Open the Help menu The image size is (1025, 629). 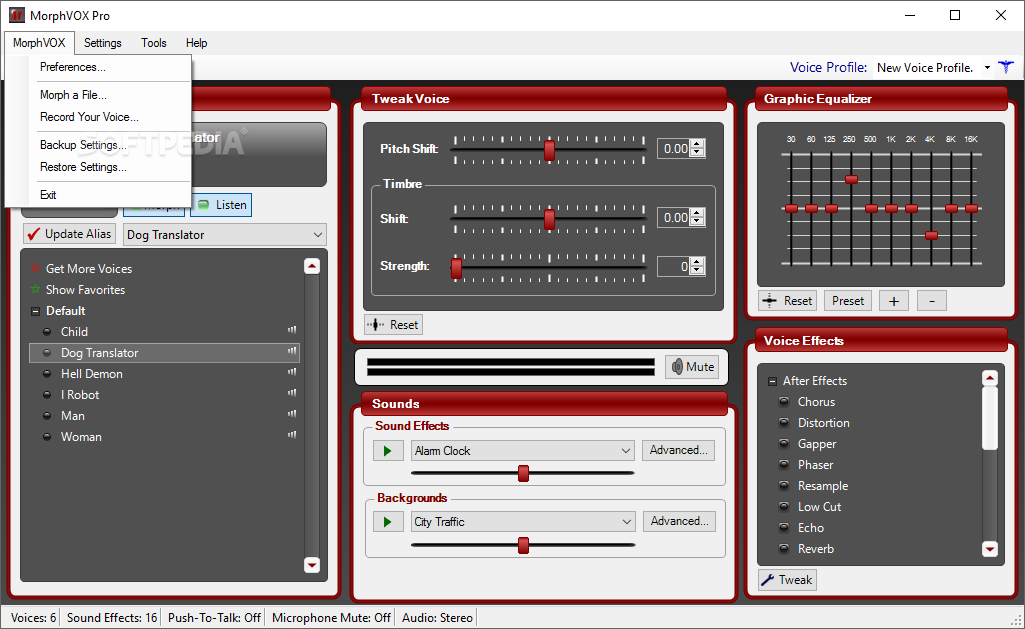[196, 43]
